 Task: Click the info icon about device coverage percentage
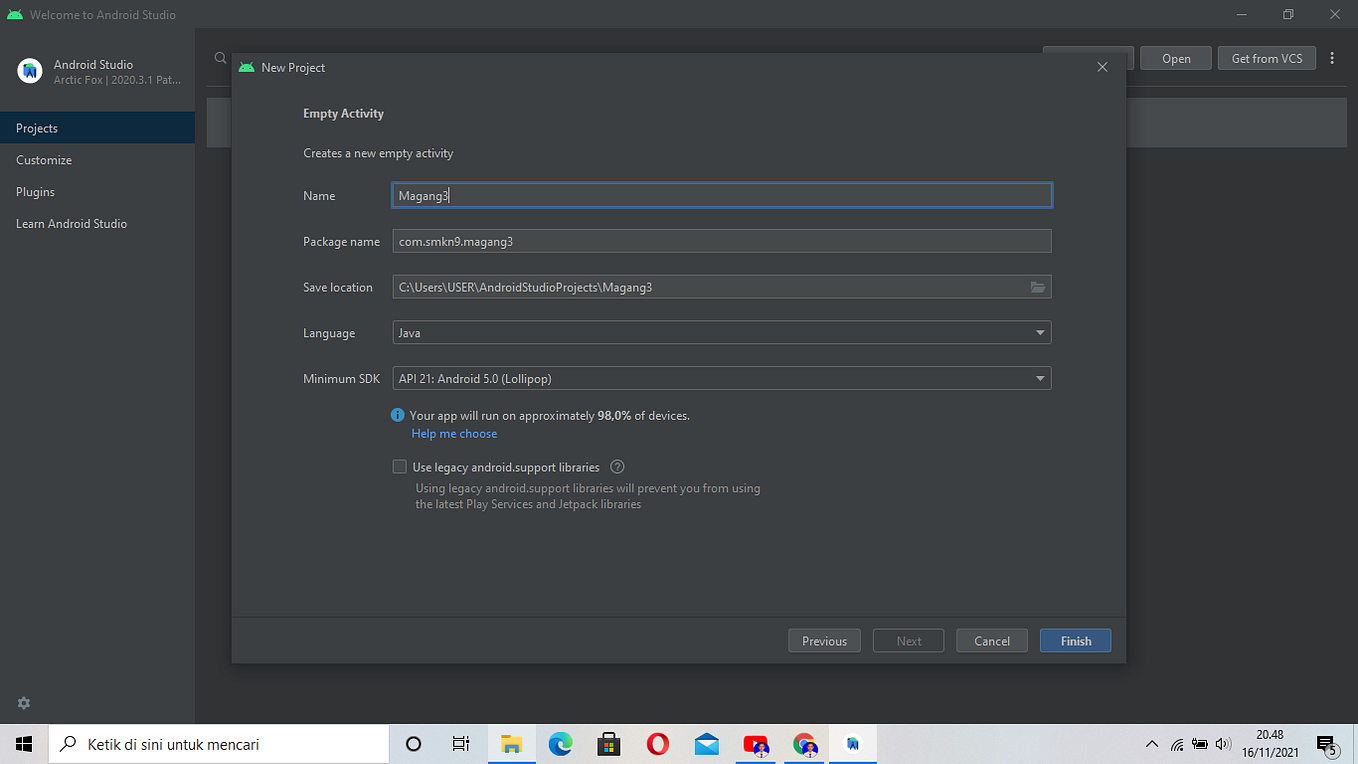point(397,415)
